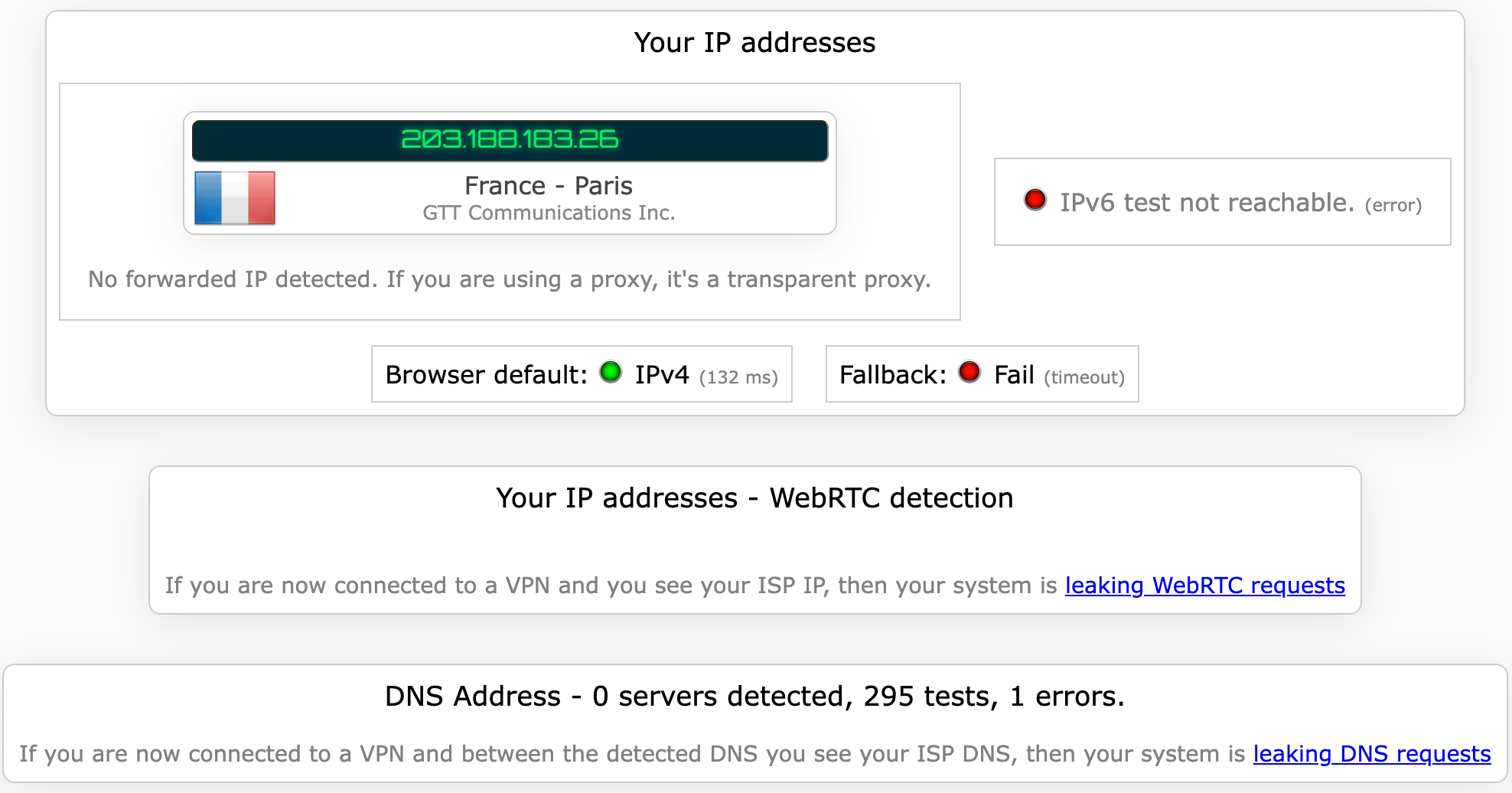
Task: Select the green IP address display
Action: pyautogui.click(x=509, y=139)
